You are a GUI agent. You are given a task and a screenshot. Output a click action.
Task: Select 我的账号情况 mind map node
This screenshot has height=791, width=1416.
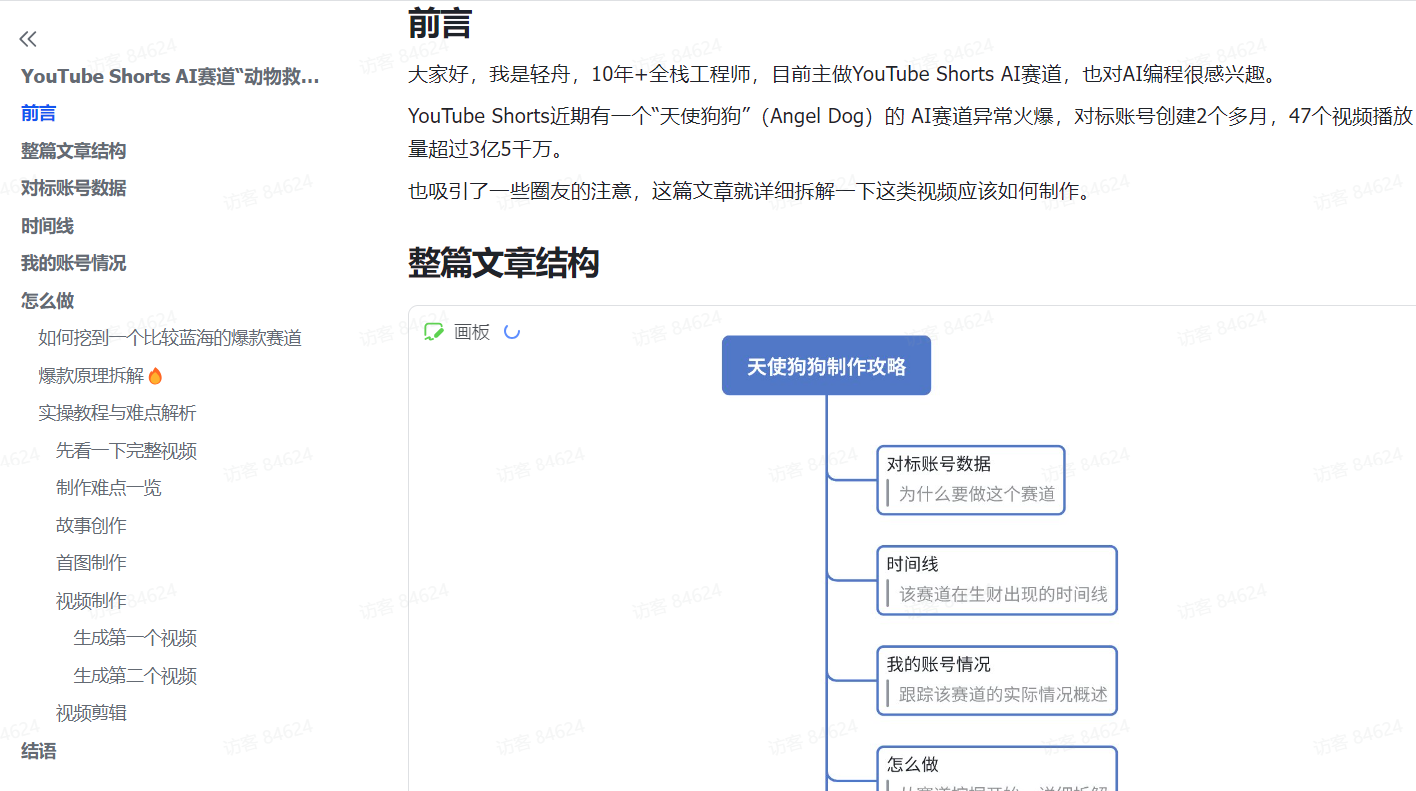point(997,680)
